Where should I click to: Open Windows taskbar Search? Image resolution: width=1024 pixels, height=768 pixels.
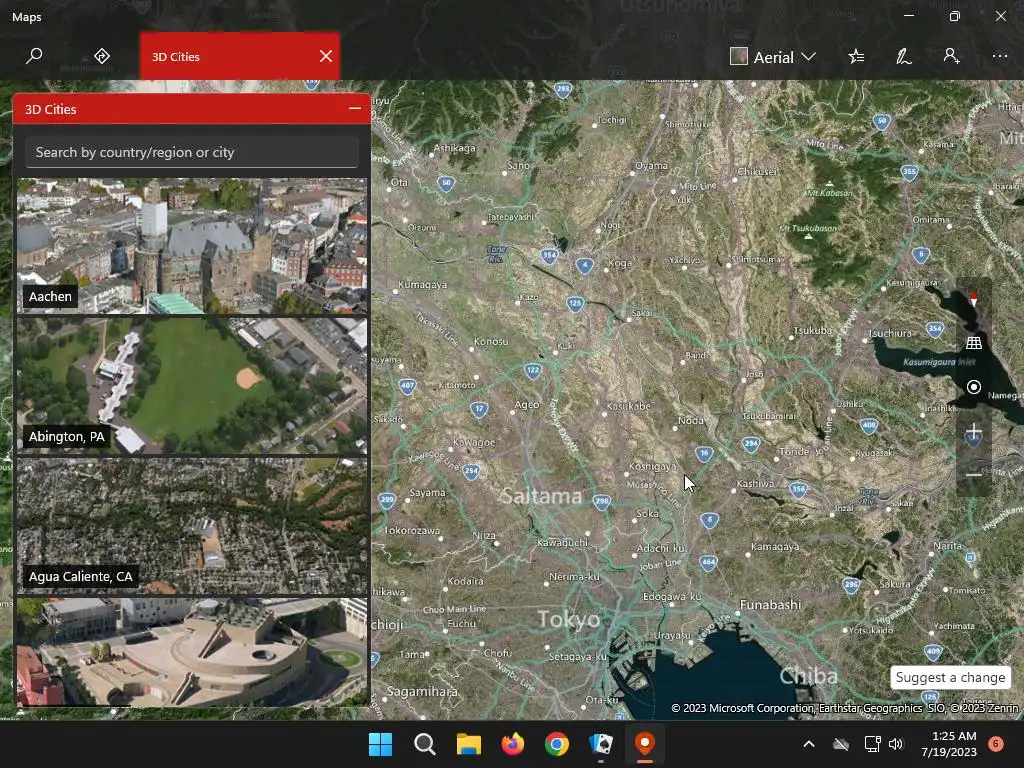coord(424,744)
